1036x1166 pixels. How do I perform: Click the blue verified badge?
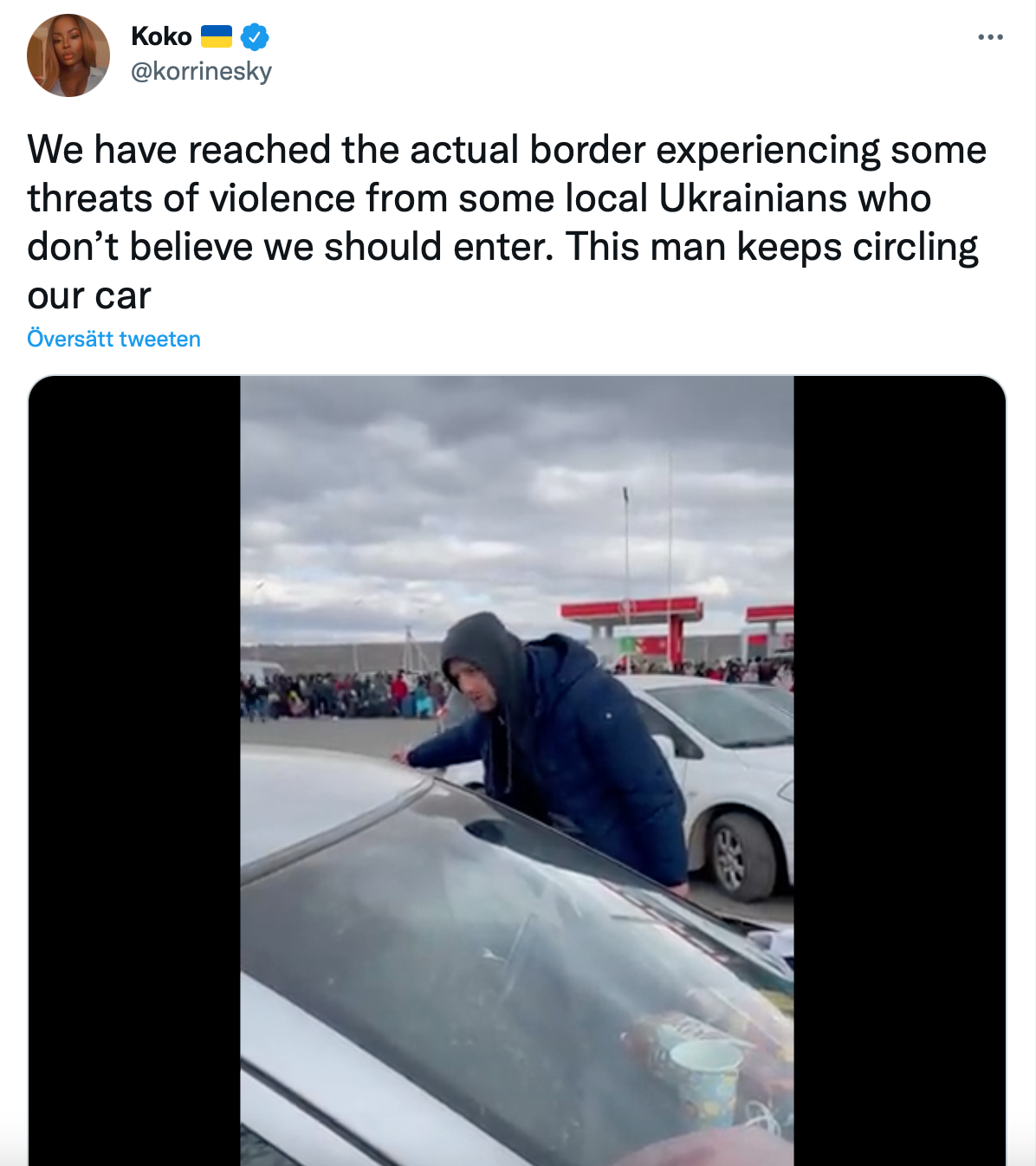pos(255,37)
